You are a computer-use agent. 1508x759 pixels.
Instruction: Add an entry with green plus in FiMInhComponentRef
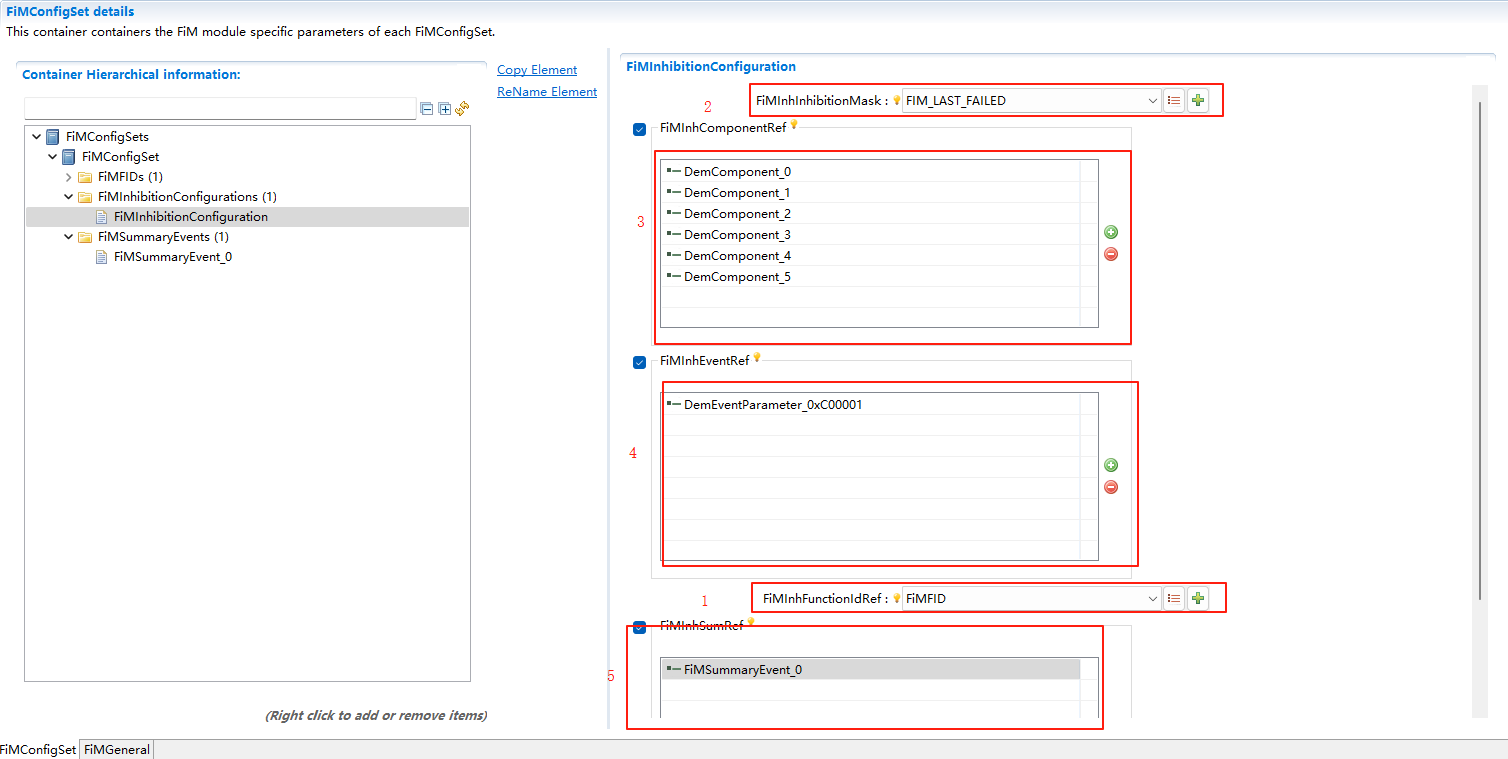1110,231
